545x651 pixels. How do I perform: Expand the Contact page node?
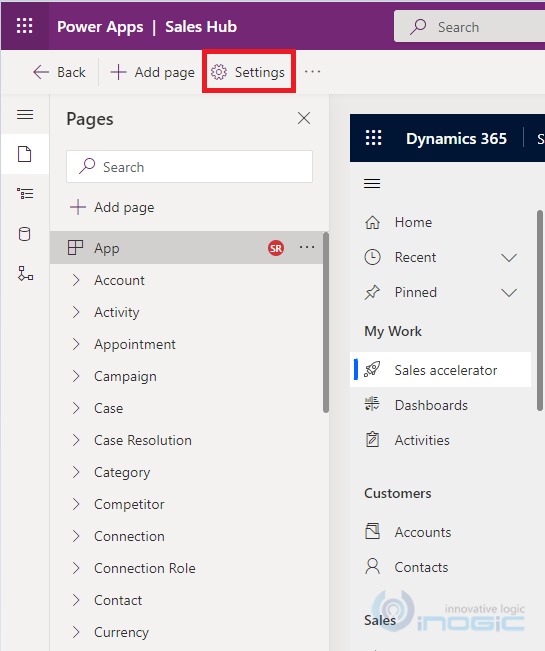click(76, 600)
